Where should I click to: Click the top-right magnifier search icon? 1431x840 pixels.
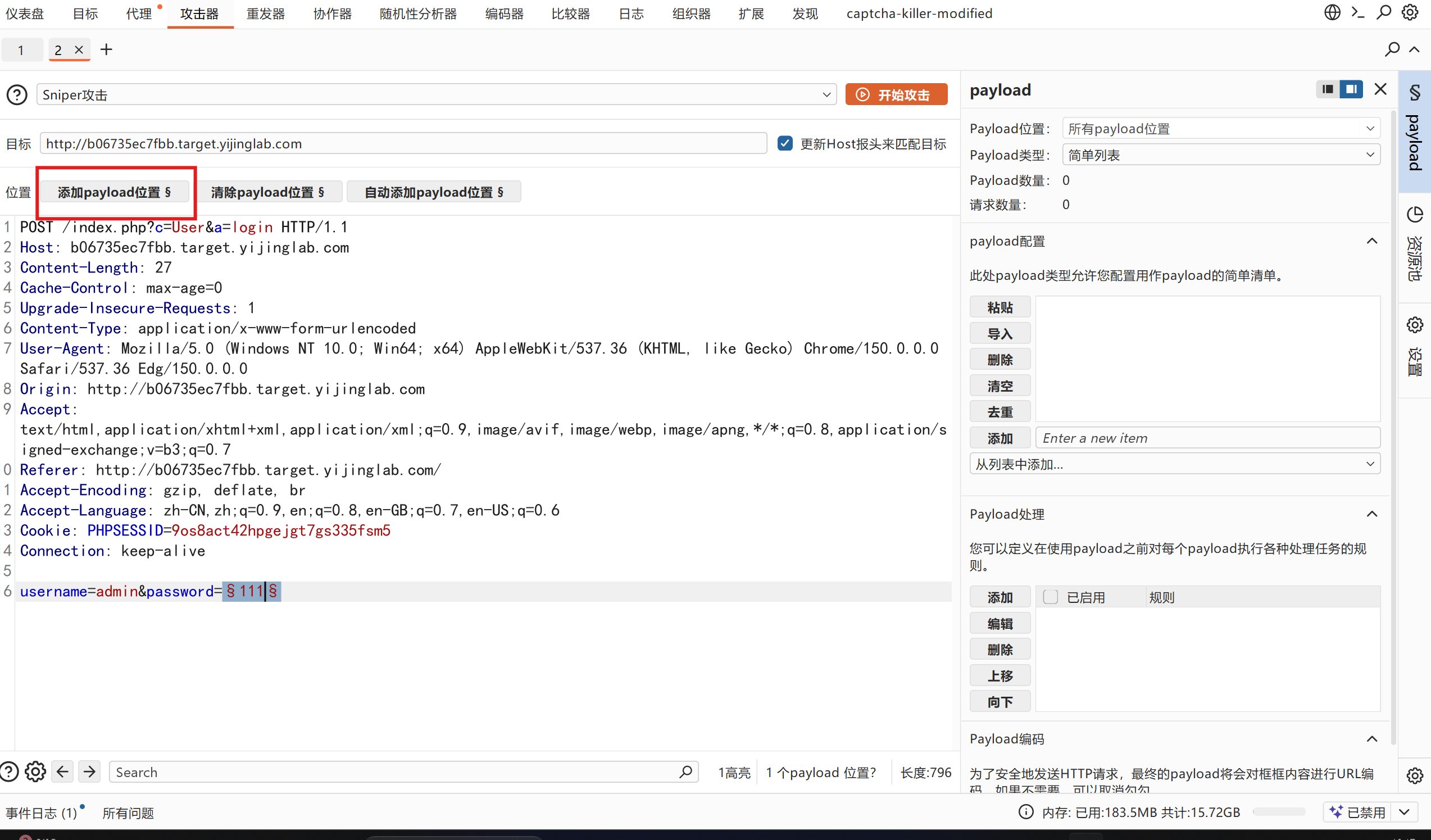point(1384,12)
